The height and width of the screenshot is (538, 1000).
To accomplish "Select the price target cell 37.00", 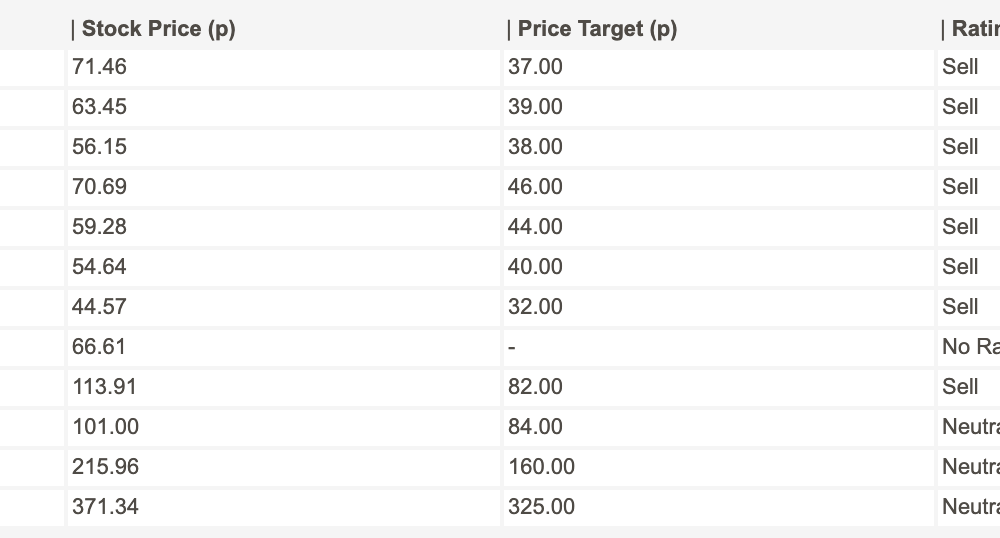I will [718, 67].
